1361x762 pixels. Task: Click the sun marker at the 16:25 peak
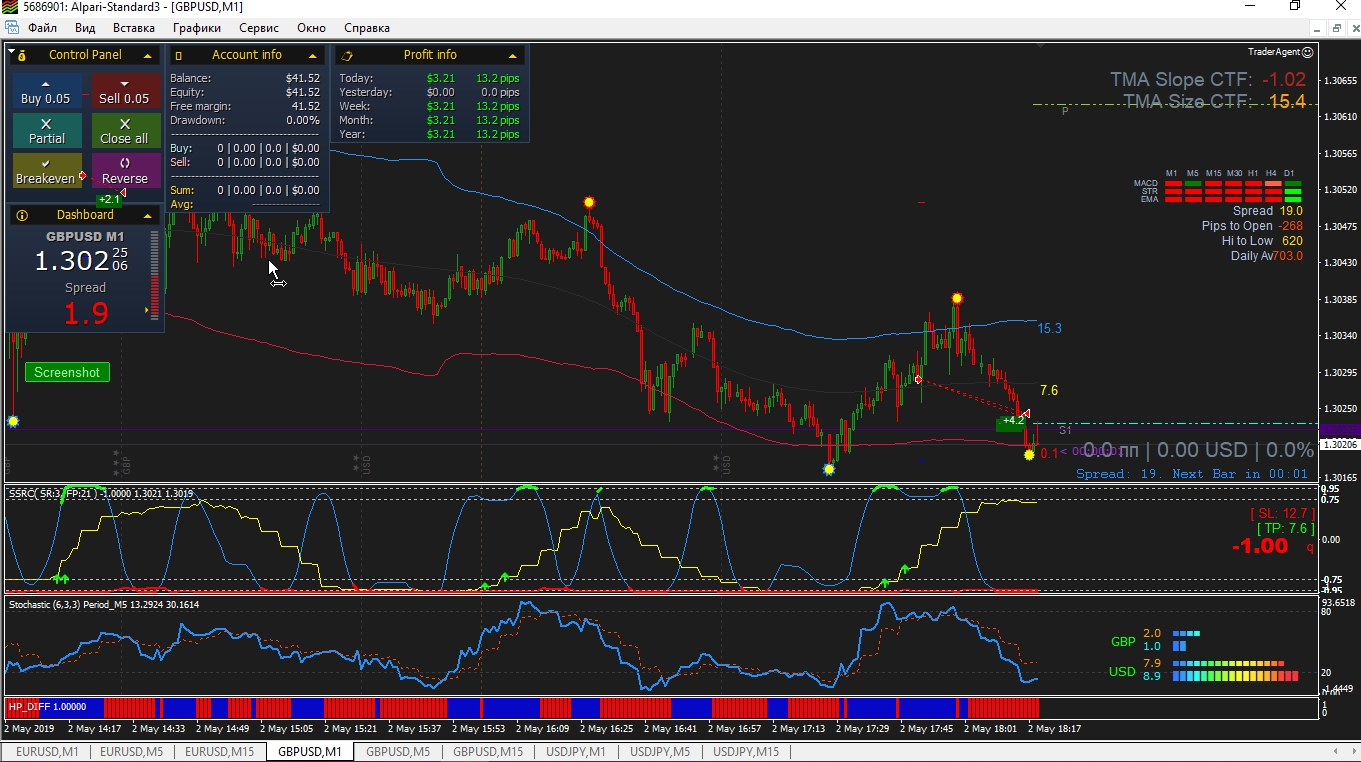(x=589, y=202)
